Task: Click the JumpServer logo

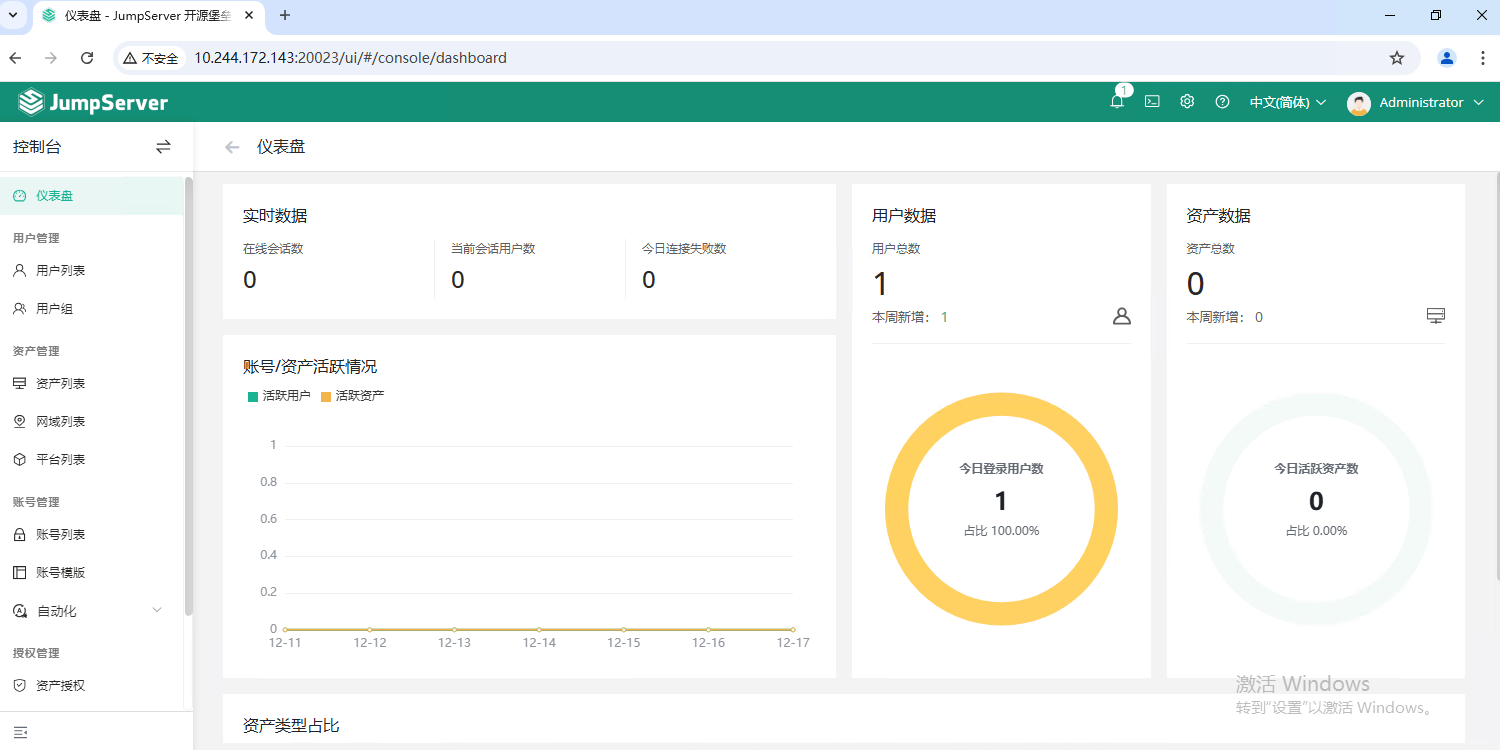Action: pyautogui.click(x=93, y=102)
